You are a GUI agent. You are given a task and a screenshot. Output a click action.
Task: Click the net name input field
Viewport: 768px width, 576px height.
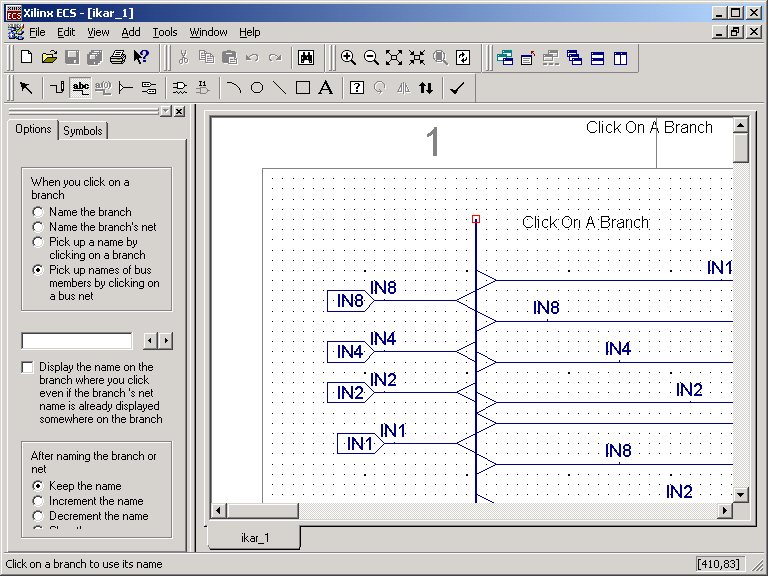coord(77,340)
